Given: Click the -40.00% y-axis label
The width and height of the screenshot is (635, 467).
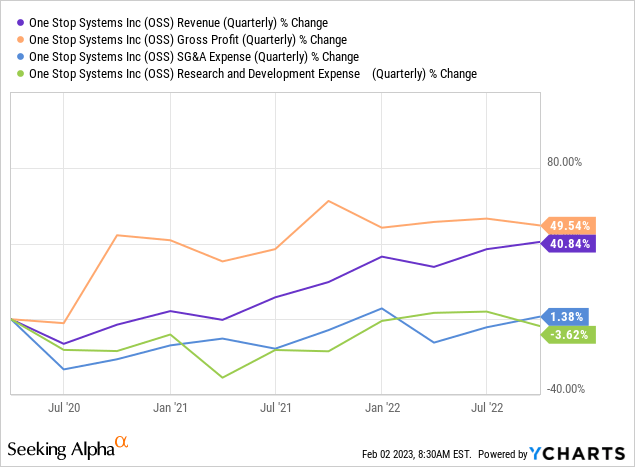Looking at the screenshot, I should pos(566,389).
